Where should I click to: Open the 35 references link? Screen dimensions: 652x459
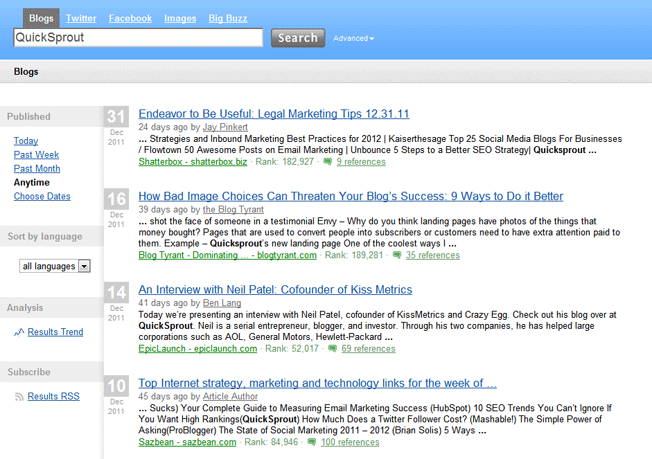[433, 255]
